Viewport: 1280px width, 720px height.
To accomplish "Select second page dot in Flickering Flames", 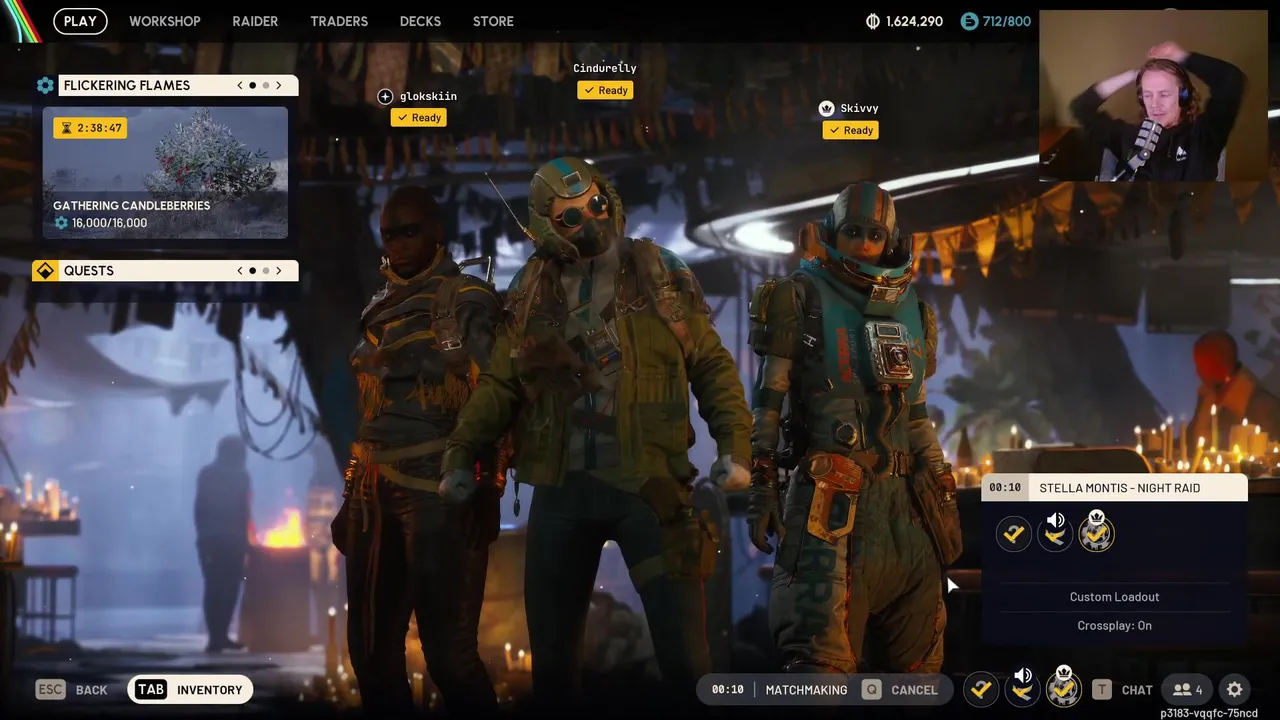I will (266, 85).
